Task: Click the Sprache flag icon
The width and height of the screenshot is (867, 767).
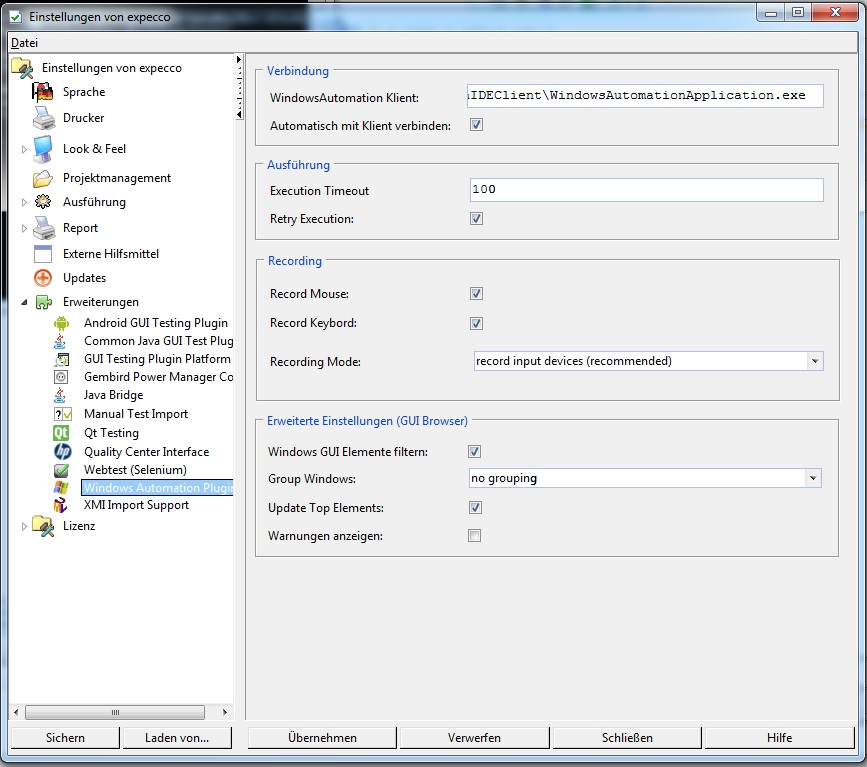Action: (43, 92)
